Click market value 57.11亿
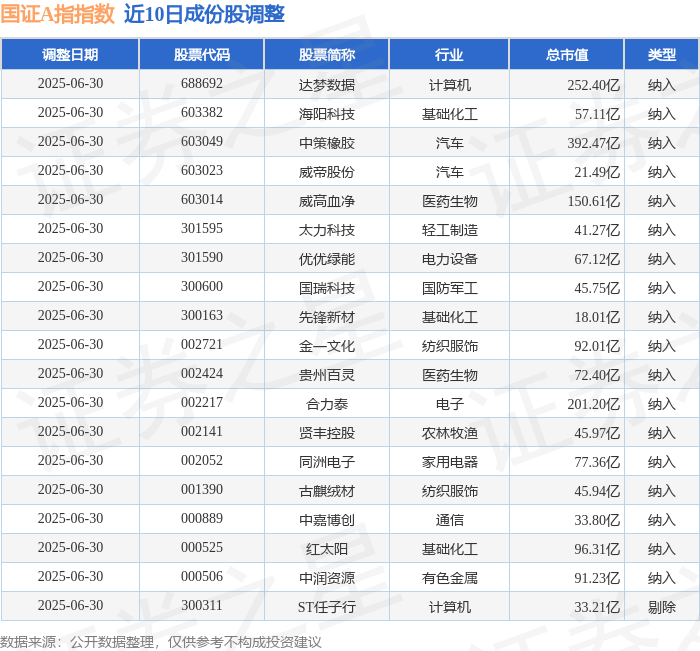This screenshot has height=651, width=700. click(597, 114)
